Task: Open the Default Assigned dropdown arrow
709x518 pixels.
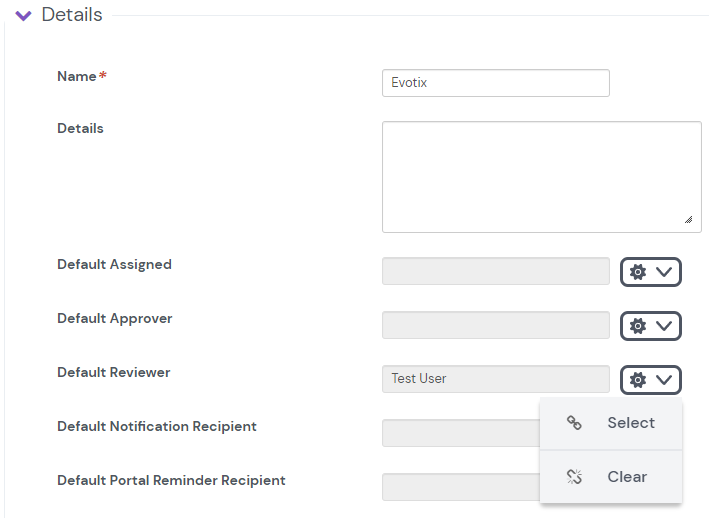Action: pyautogui.click(x=664, y=272)
